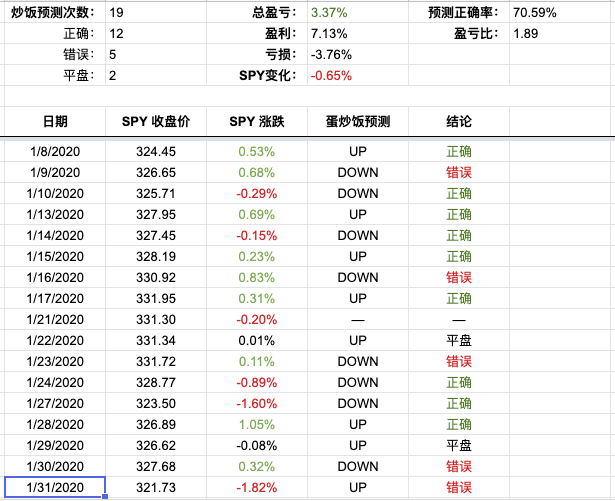Image resolution: width=615 pixels, height=501 pixels.
Task: Click the 盈亏比 value 1.89
Action: 526,34
